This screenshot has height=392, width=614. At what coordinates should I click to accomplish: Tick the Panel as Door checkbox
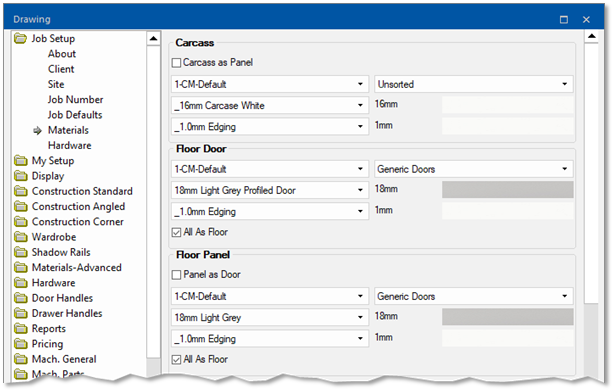[x=177, y=275]
